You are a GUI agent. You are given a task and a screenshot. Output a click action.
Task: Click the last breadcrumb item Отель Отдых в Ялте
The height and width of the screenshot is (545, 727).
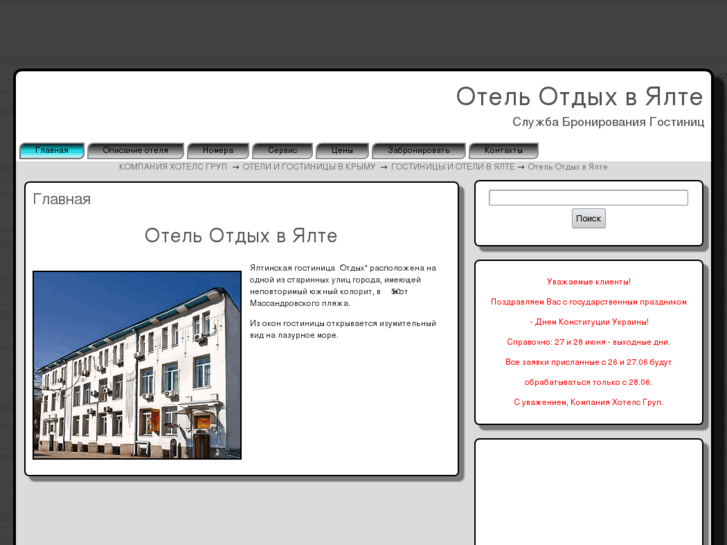[x=567, y=167]
